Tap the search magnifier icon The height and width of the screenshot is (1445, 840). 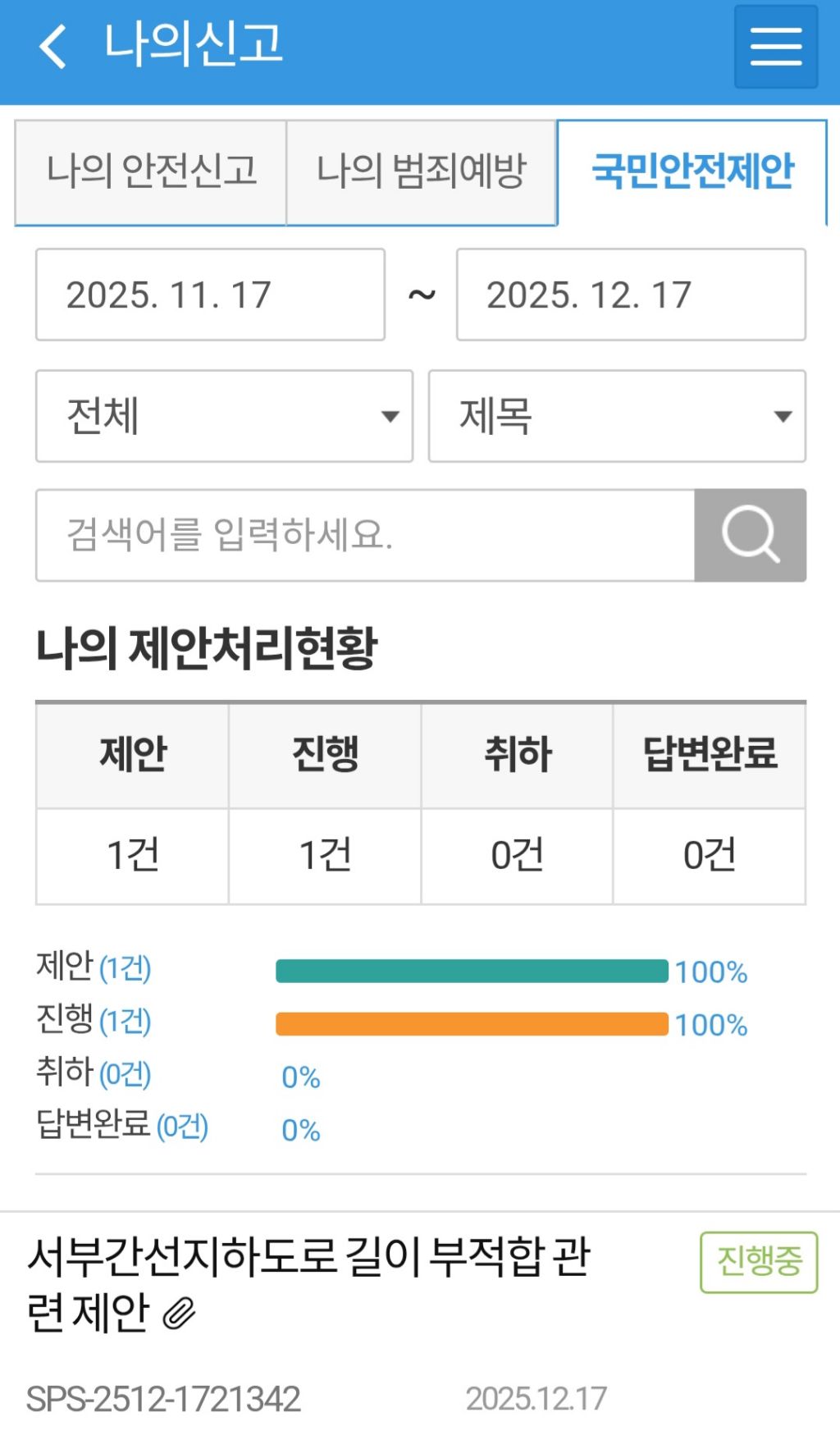(750, 534)
